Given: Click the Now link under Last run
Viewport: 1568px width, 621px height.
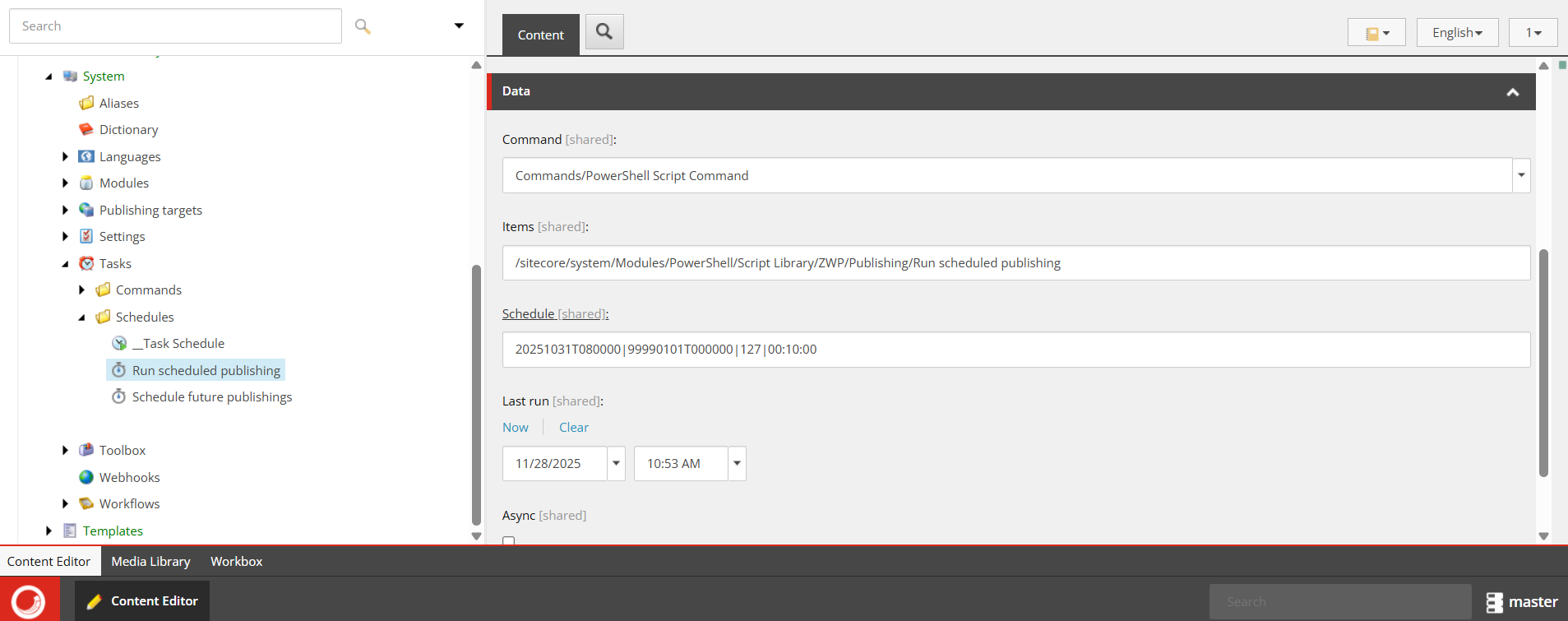Looking at the screenshot, I should (x=516, y=427).
